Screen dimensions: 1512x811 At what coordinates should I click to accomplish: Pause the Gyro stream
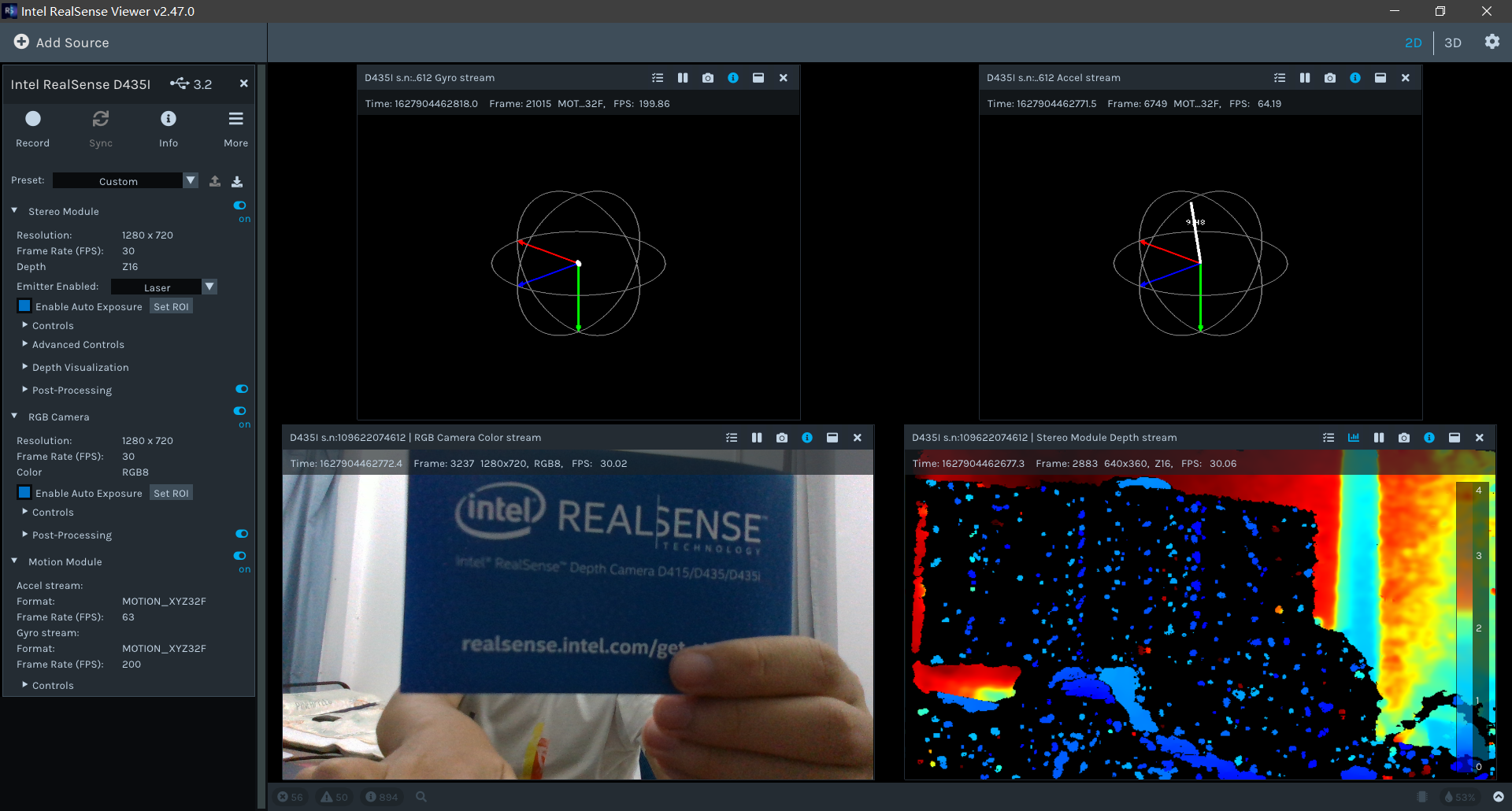(x=682, y=77)
